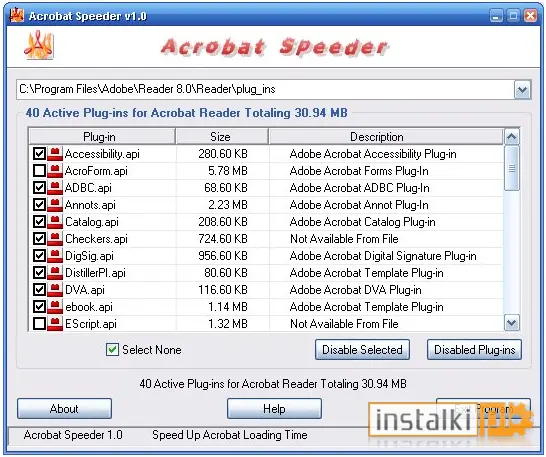
Task: Click the ebook.api plug-in file icon
Action: coord(55,307)
